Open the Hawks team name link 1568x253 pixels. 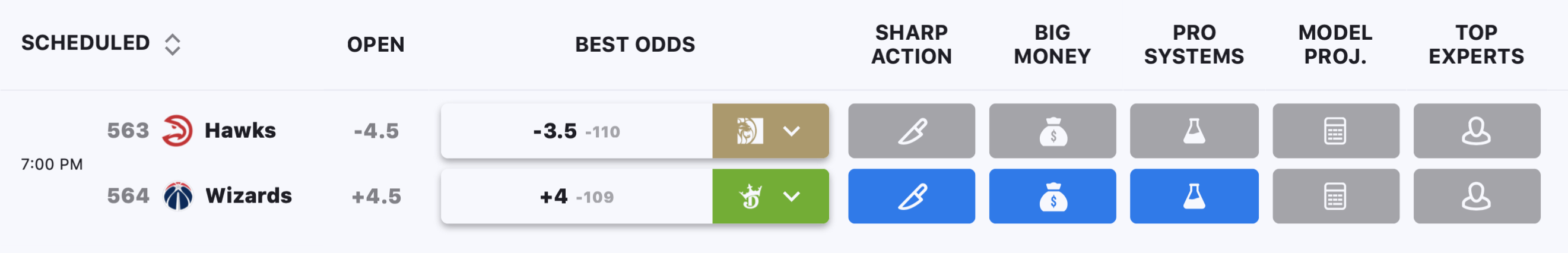click(x=240, y=130)
